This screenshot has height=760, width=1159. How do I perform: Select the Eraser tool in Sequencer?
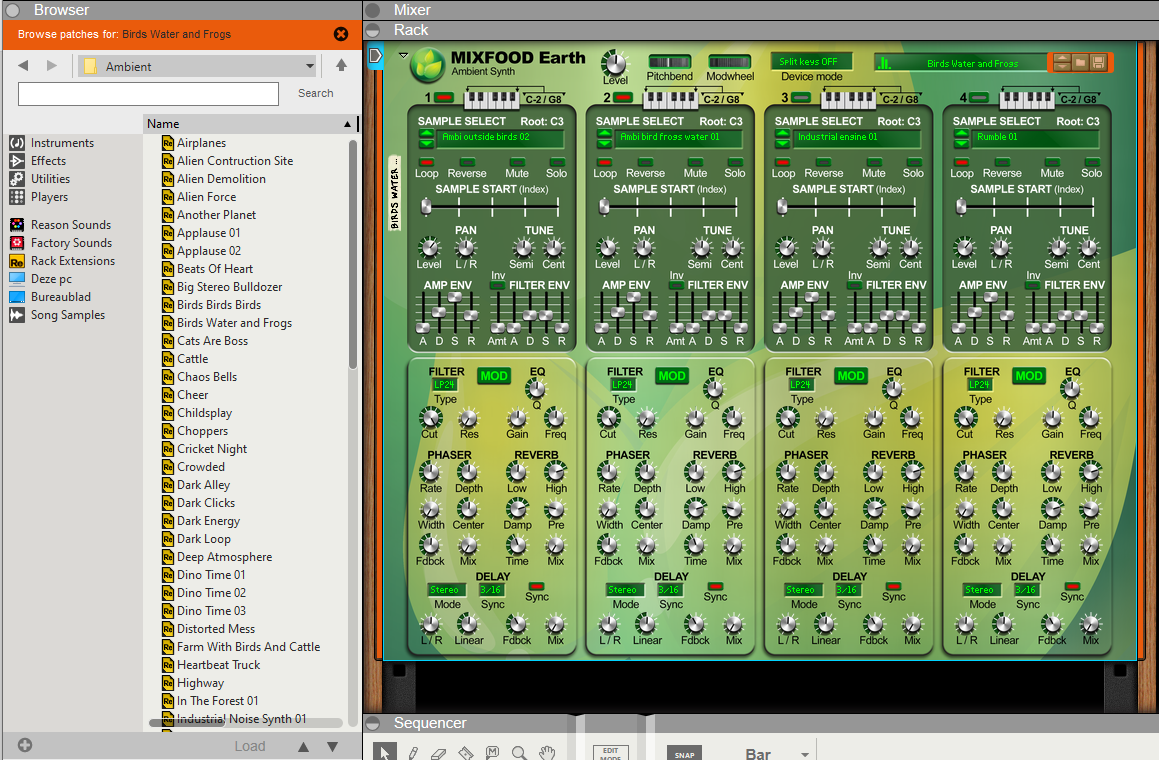pos(438,753)
